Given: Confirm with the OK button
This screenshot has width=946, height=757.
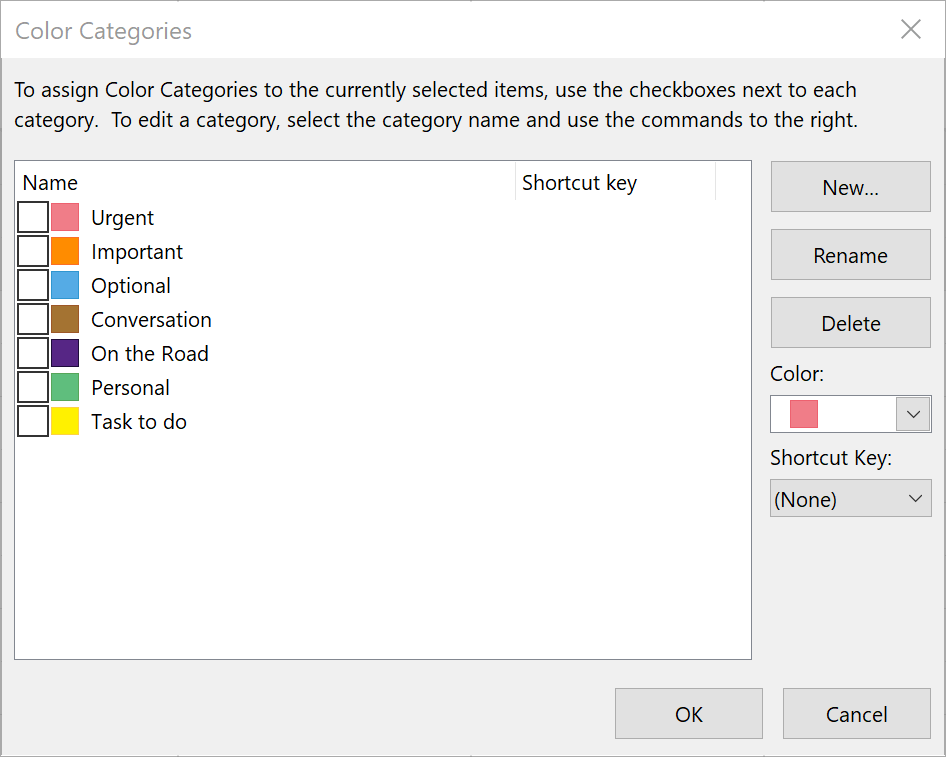Looking at the screenshot, I should point(688,714).
